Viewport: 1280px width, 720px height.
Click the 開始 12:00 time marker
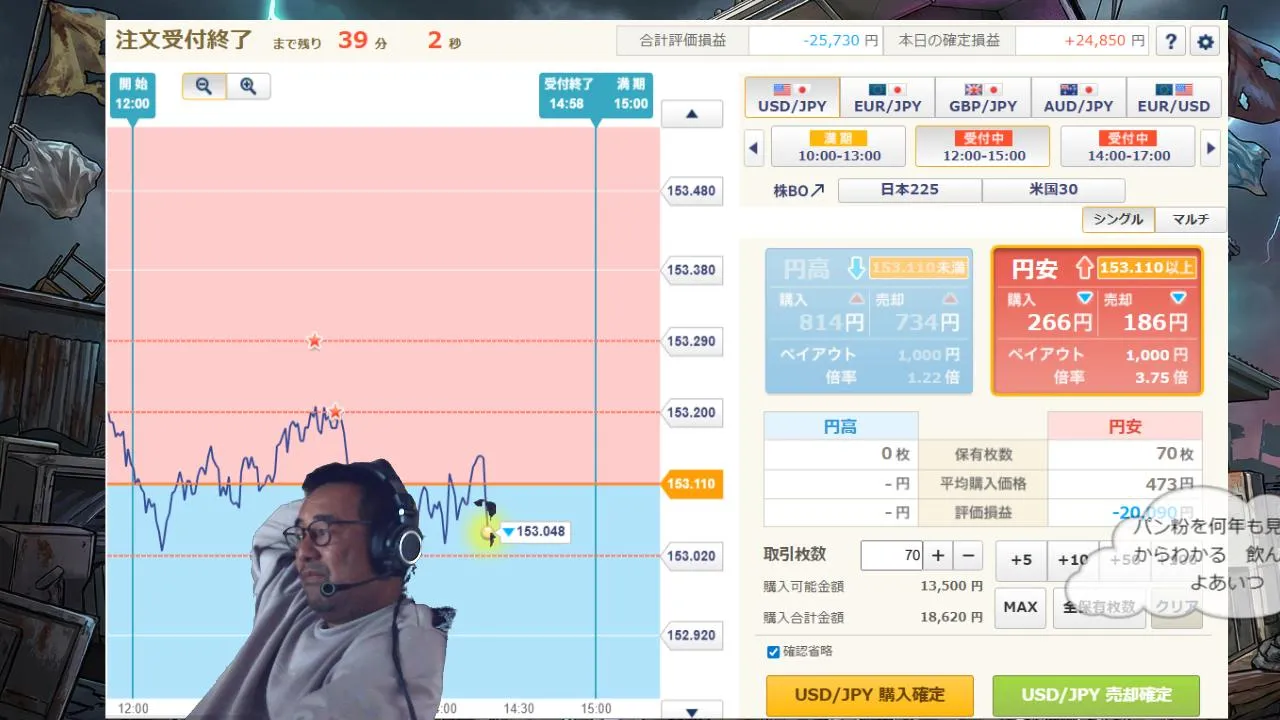tap(131, 94)
